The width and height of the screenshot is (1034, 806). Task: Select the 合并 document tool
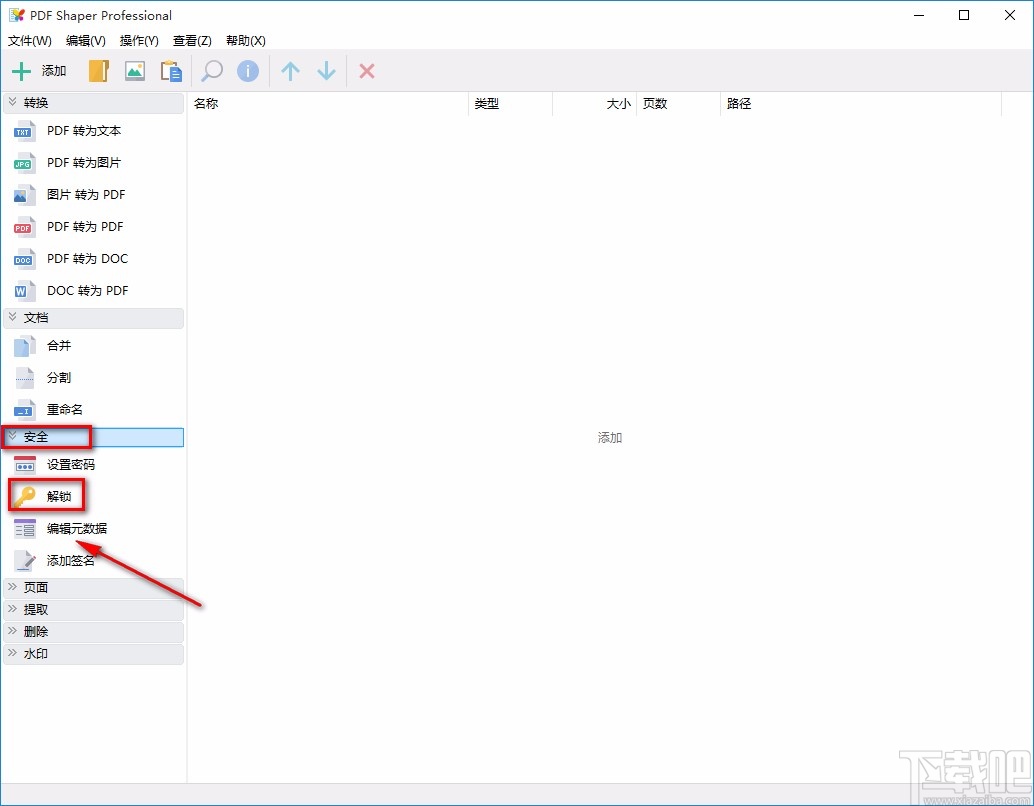coord(58,345)
